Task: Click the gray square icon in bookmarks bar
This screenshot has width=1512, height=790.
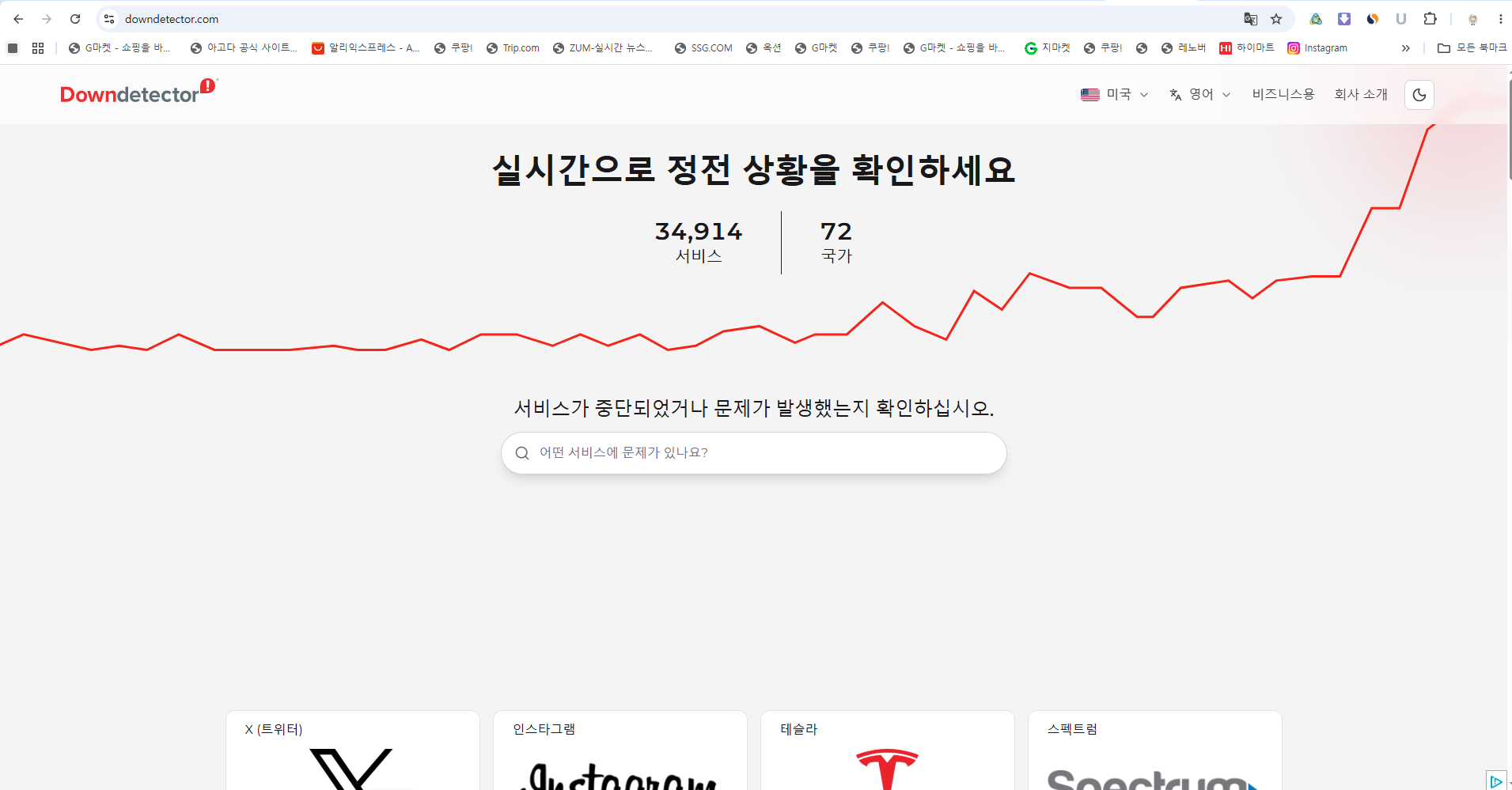Action: (13, 48)
